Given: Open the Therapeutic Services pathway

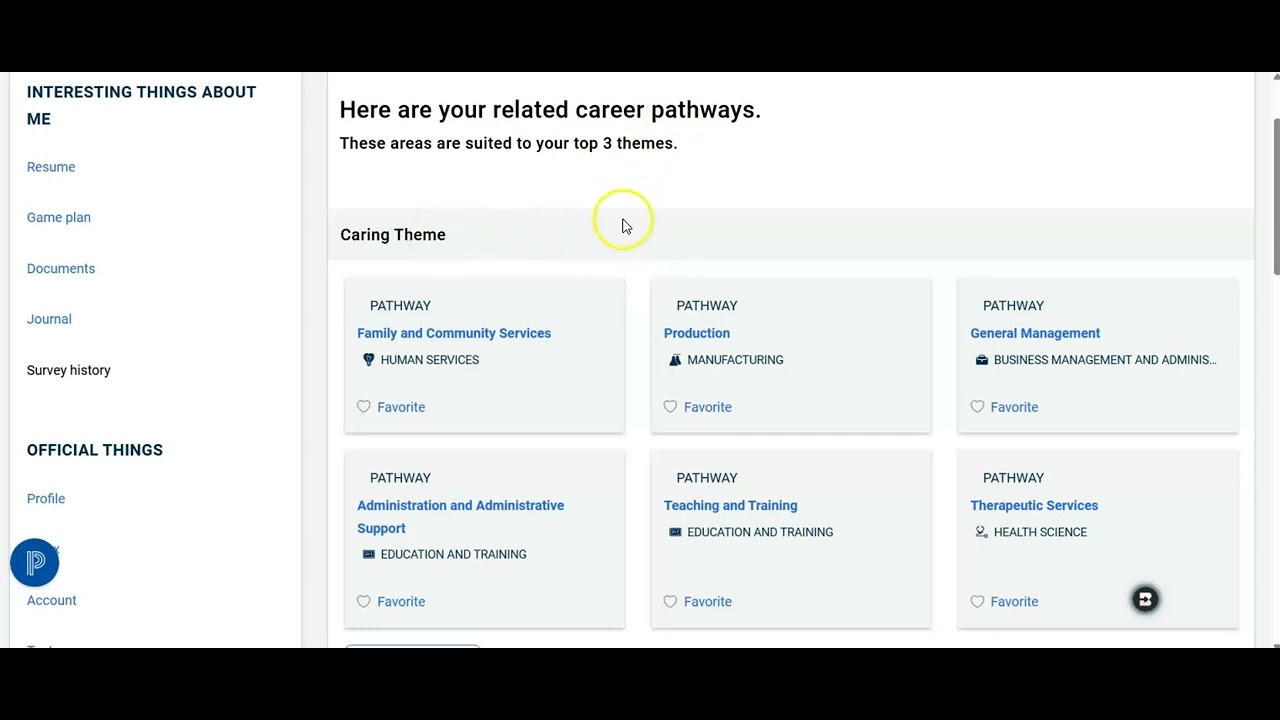Looking at the screenshot, I should [x=1034, y=505].
